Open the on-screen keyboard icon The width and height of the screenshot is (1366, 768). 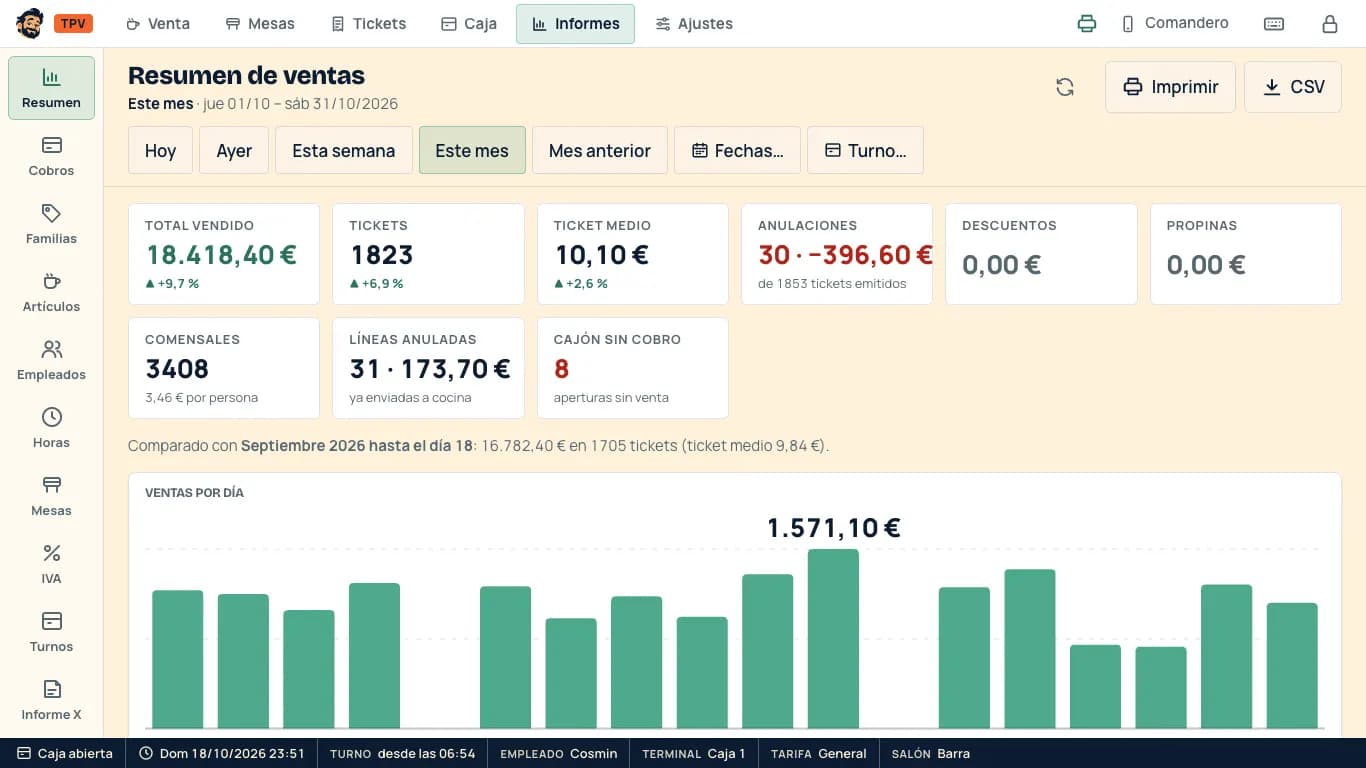tap(1274, 24)
